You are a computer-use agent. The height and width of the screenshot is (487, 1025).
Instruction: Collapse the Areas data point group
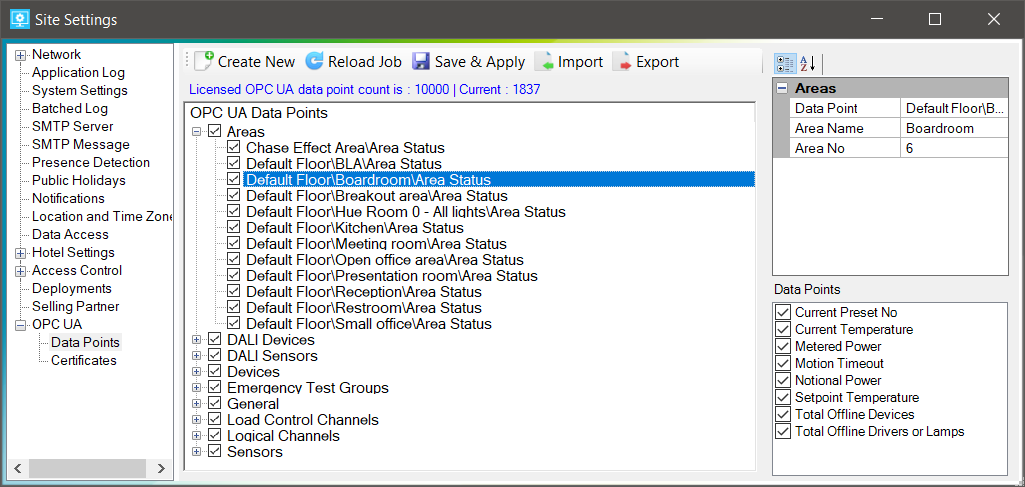click(x=196, y=132)
